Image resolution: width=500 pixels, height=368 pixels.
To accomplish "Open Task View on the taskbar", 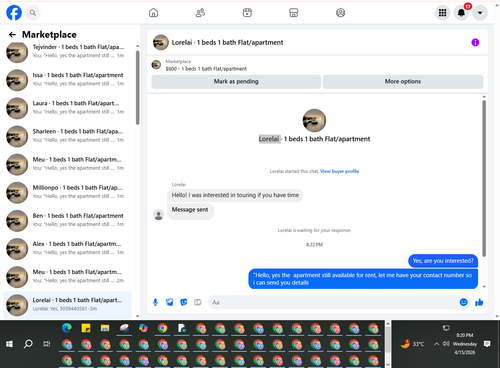I will point(47,344).
